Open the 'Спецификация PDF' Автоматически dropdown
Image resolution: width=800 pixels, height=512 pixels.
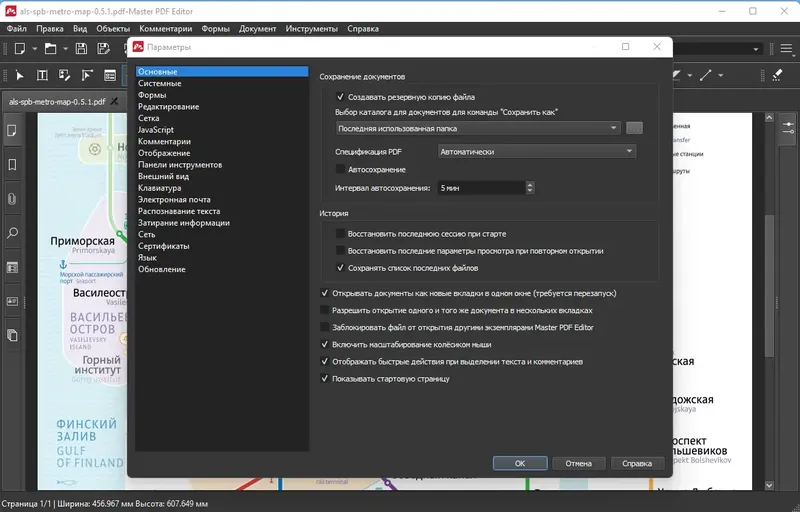point(537,151)
